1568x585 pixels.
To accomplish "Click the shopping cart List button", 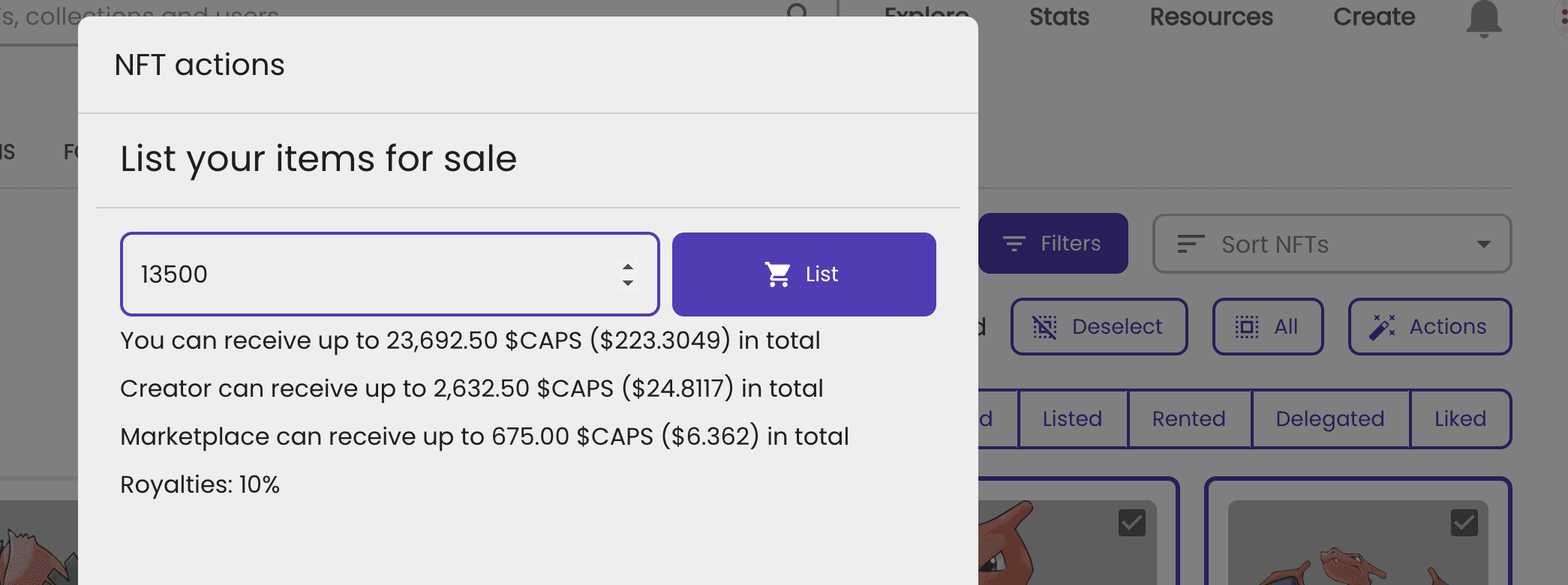I will pyautogui.click(x=804, y=274).
